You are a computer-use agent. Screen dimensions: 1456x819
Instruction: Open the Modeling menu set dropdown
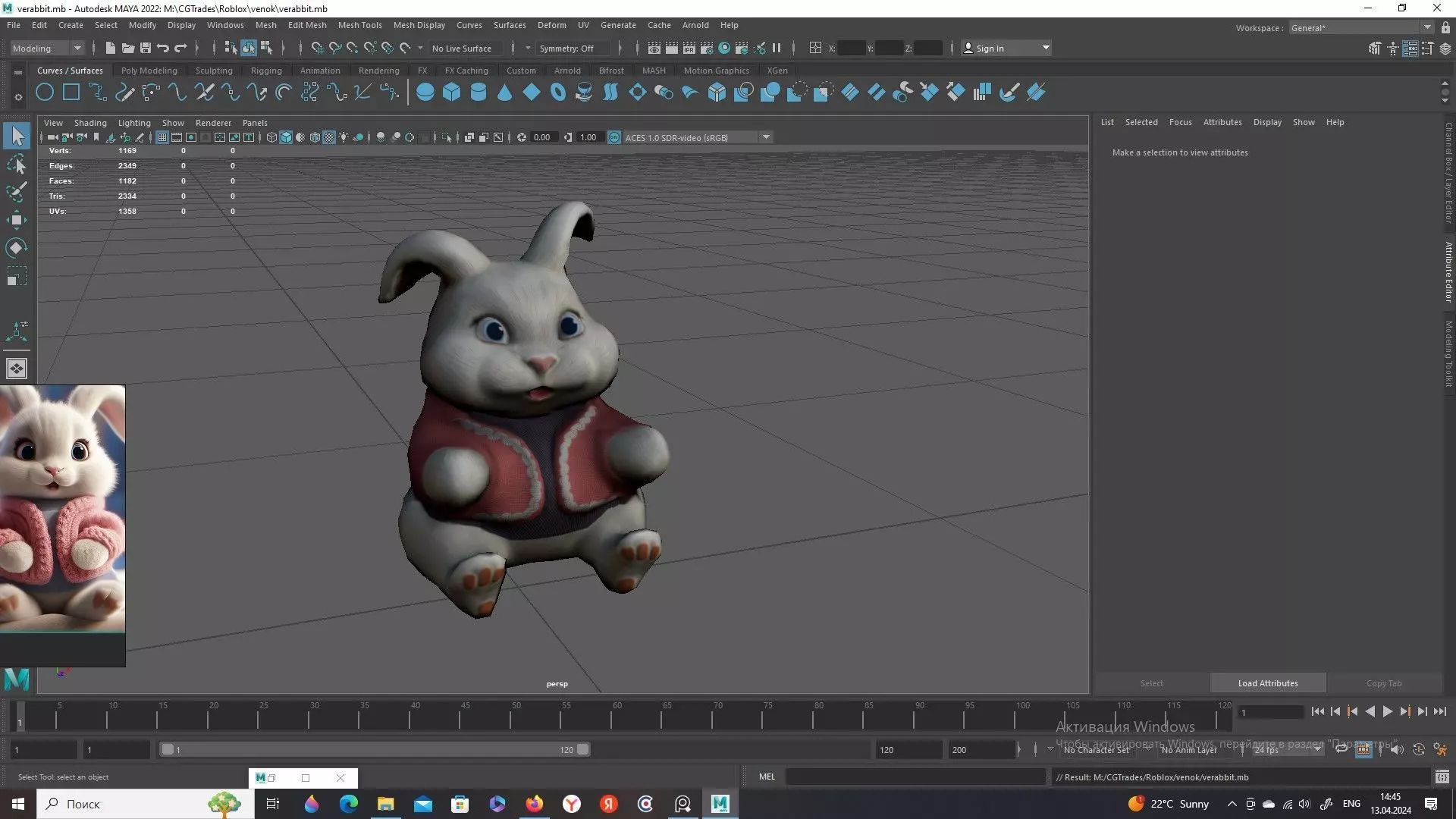[47, 48]
